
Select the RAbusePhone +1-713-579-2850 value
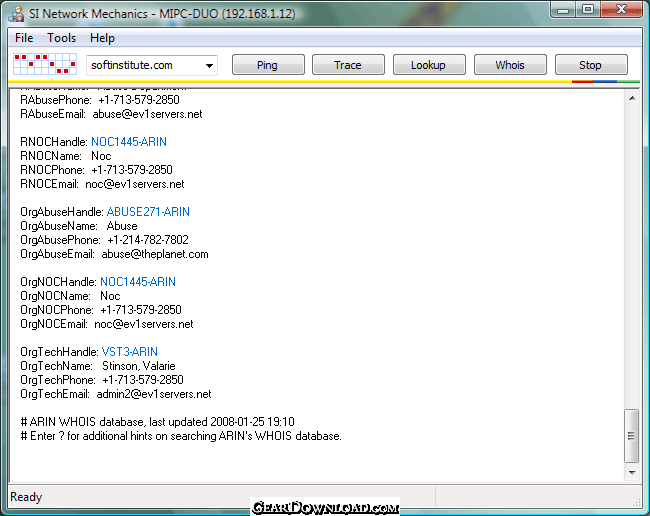click(x=139, y=100)
